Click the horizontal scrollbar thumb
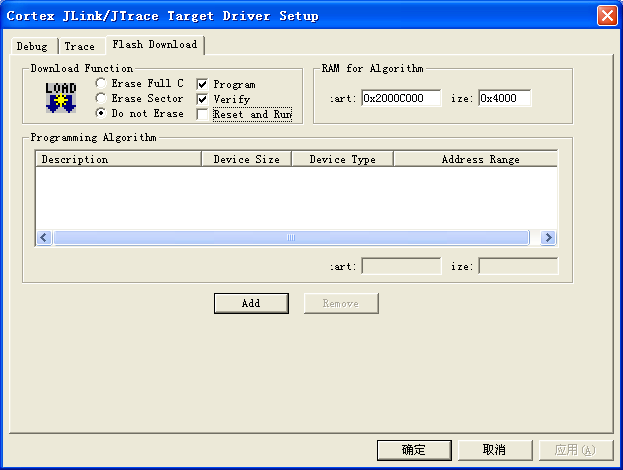Screen dimensions: 623x470 click(291, 238)
